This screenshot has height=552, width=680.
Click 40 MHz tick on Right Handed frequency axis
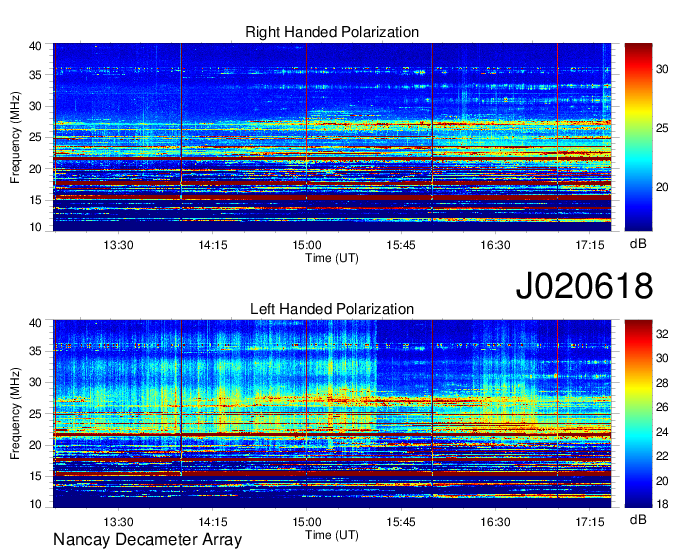click(x=35, y=46)
